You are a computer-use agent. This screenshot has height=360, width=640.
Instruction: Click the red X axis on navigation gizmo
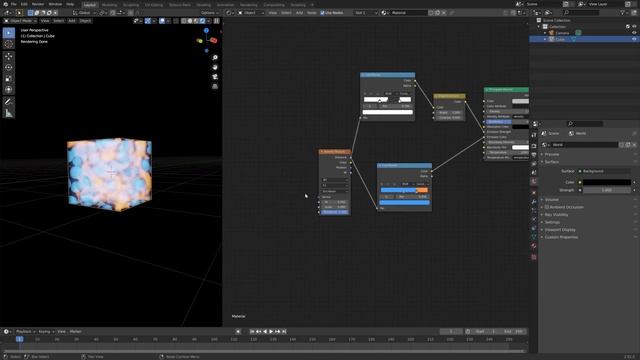tap(214, 40)
